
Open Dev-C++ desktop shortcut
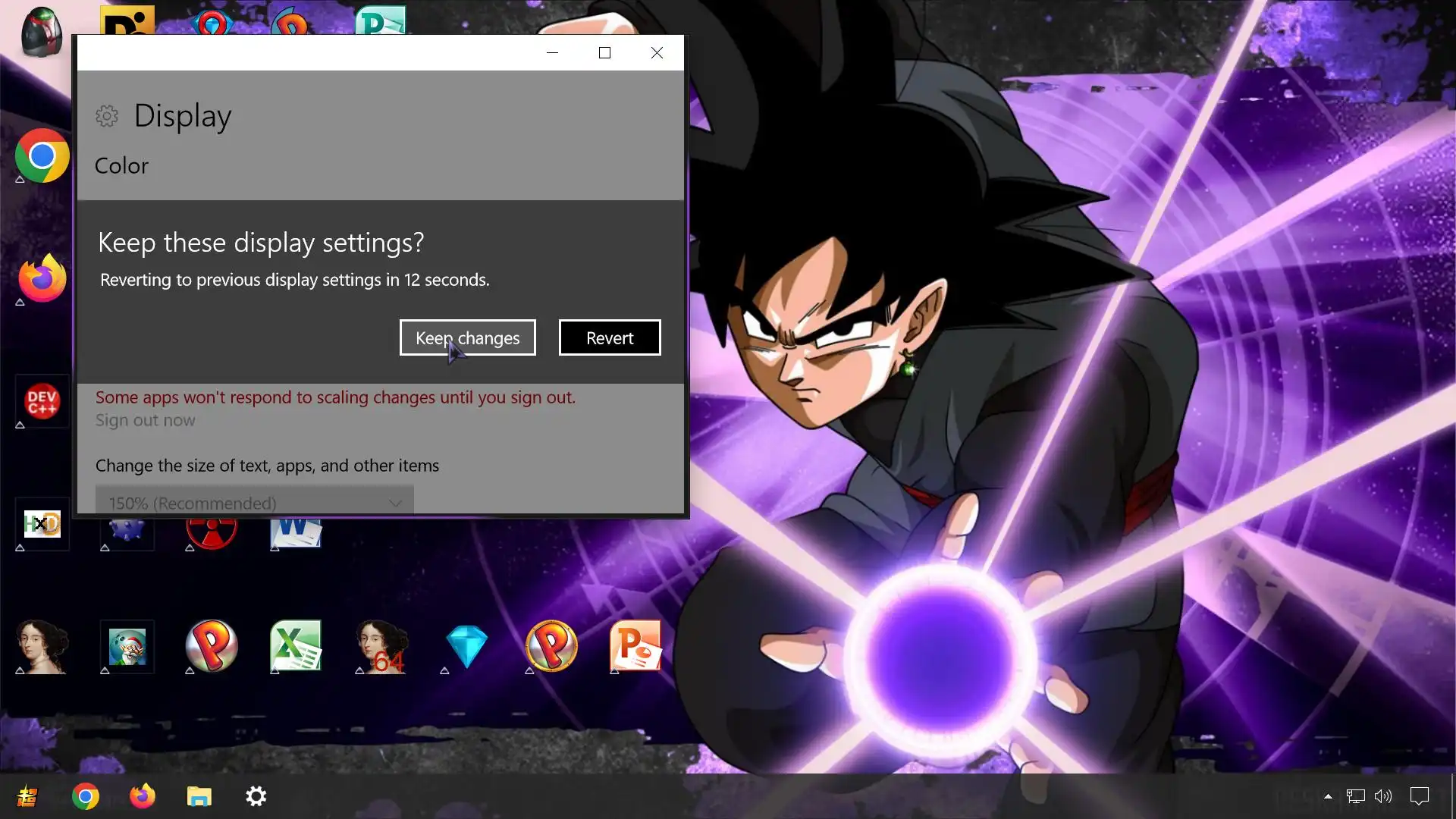(x=42, y=401)
